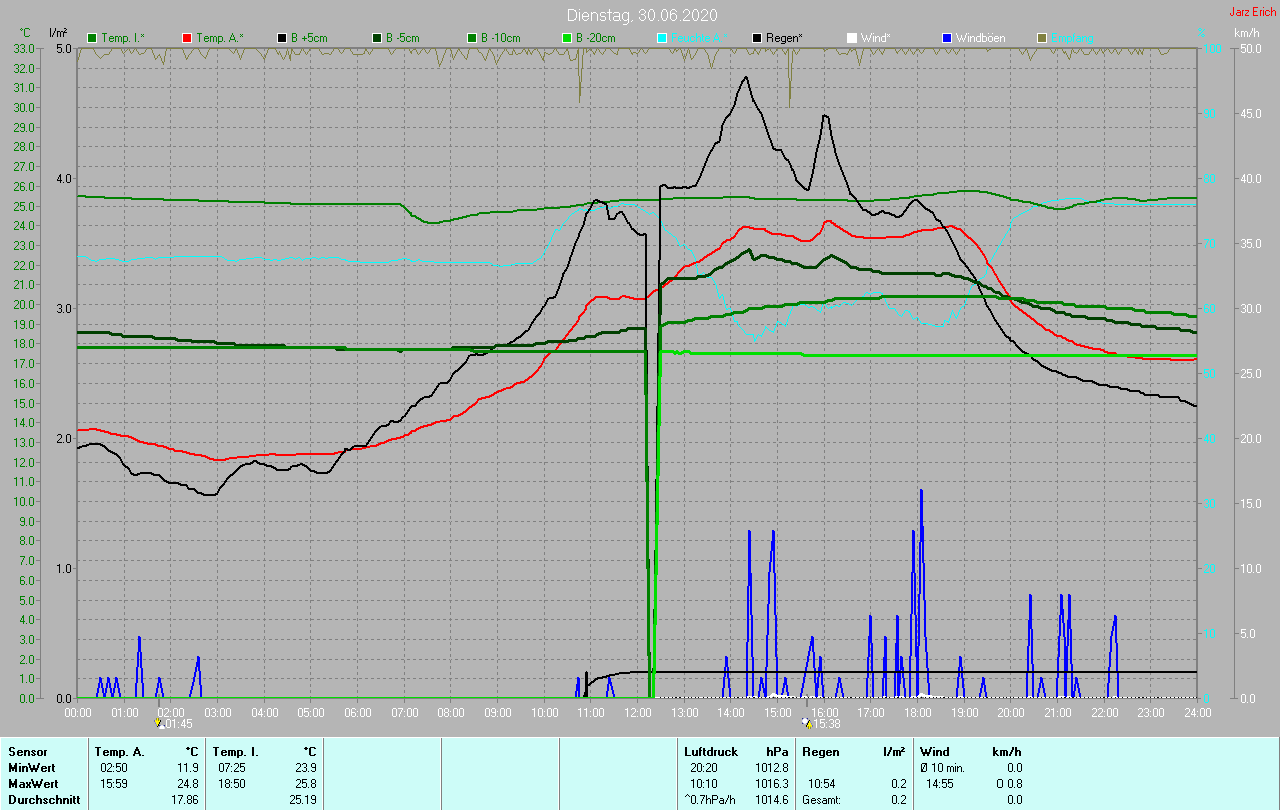Image resolution: width=1280 pixels, height=810 pixels.
Task: Select the B -5cm legend color box
Action: tap(379, 38)
